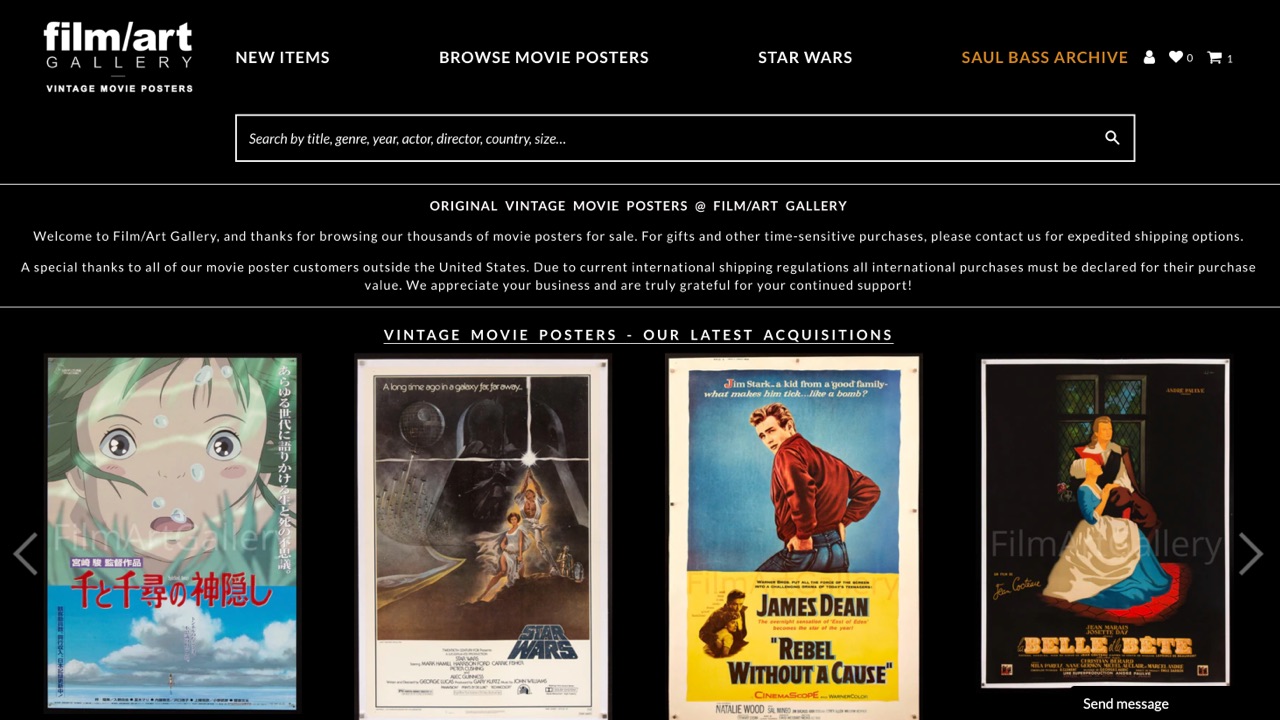Open the Star Wars menu

pyautogui.click(x=805, y=58)
